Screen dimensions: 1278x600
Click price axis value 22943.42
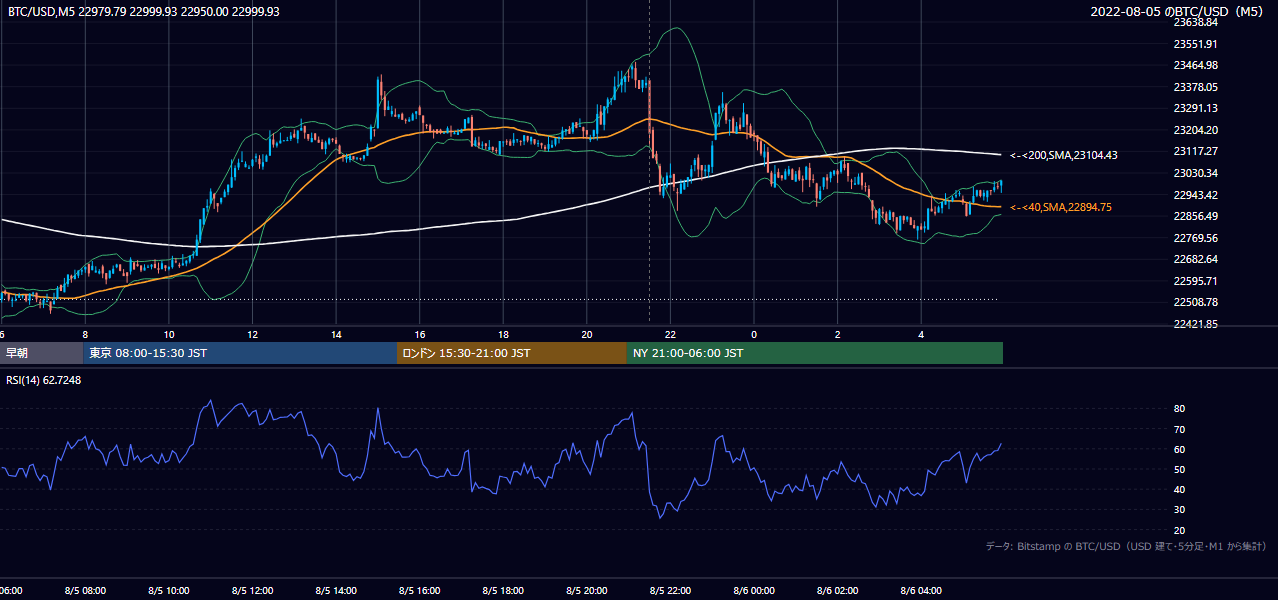(1195, 195)
